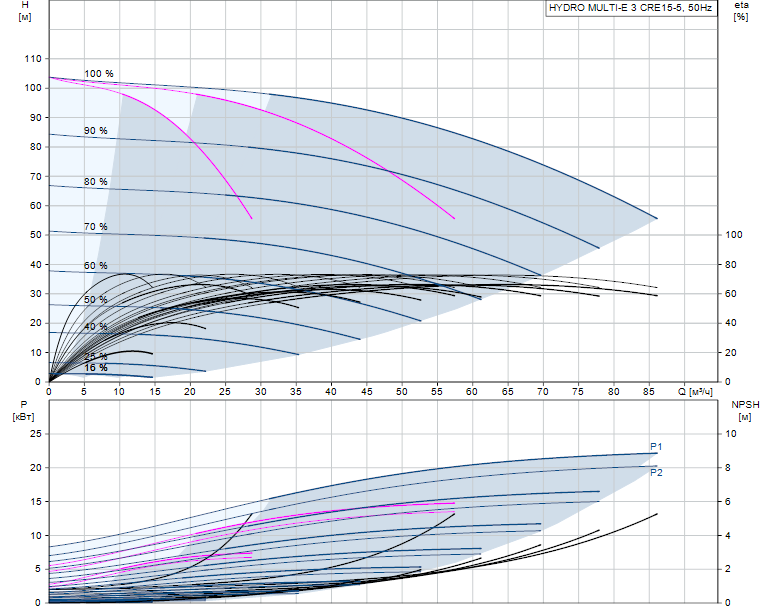The height and width of the screenshot is (611, 774).
Task: Select the 60 % speed curve label
Action: [96, 266]
